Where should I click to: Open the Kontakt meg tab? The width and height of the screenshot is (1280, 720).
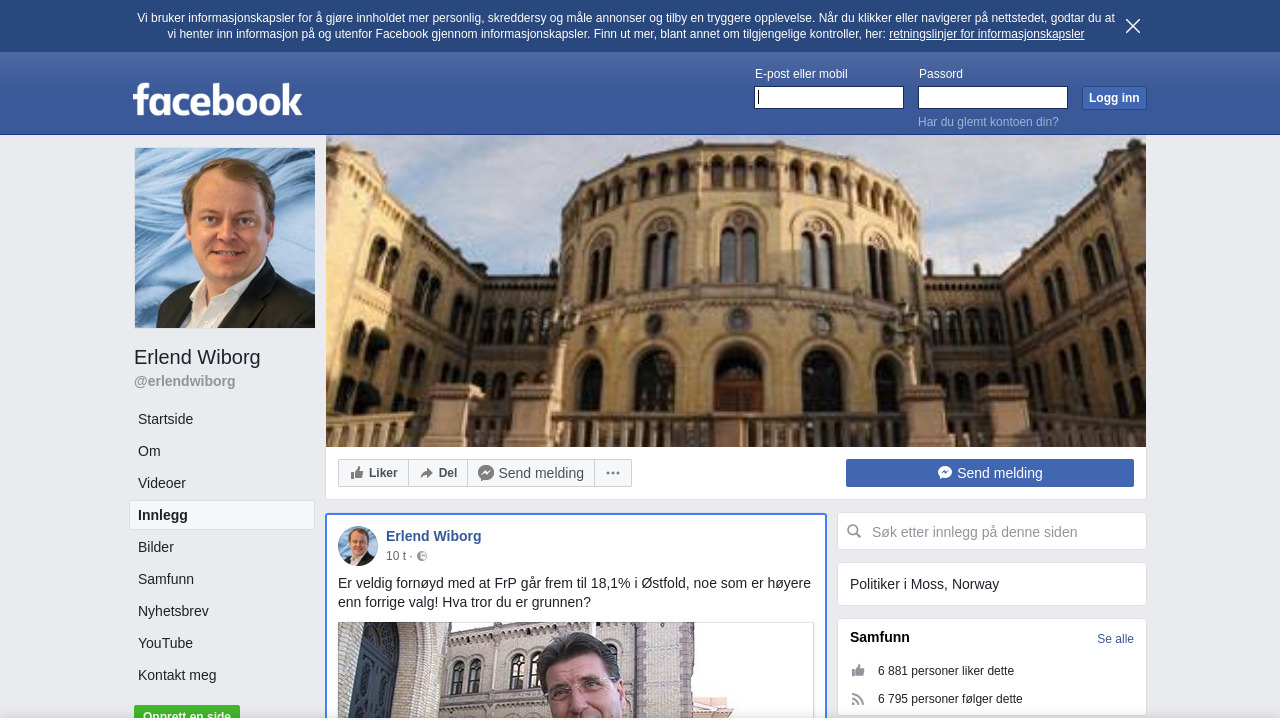pos(222,675)
